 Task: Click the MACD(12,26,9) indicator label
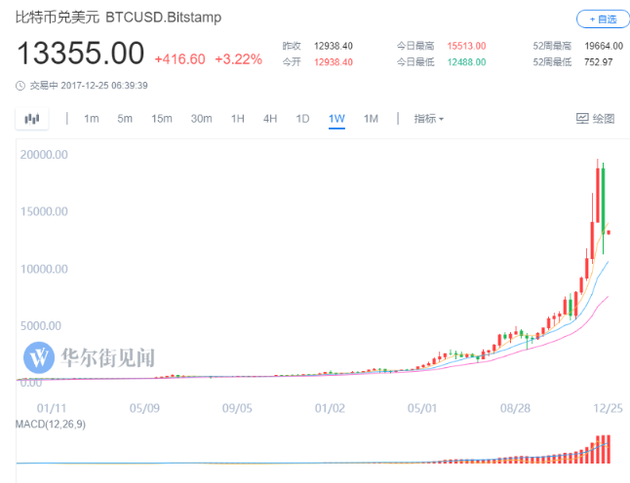click(51, 424)
